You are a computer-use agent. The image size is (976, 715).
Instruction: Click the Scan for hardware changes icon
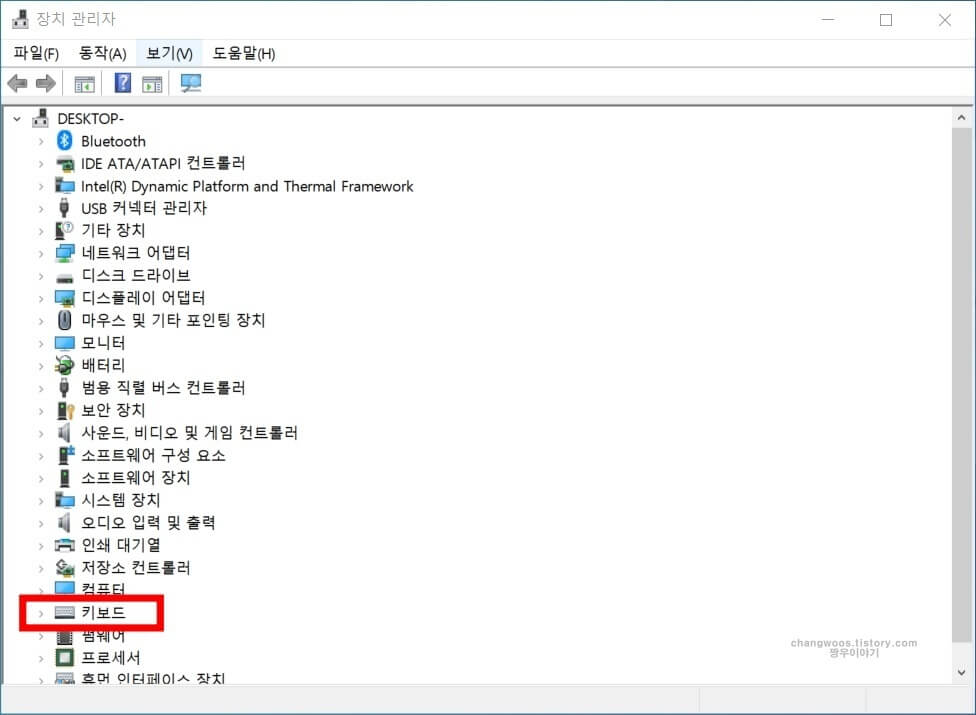(x=189, y=83)
